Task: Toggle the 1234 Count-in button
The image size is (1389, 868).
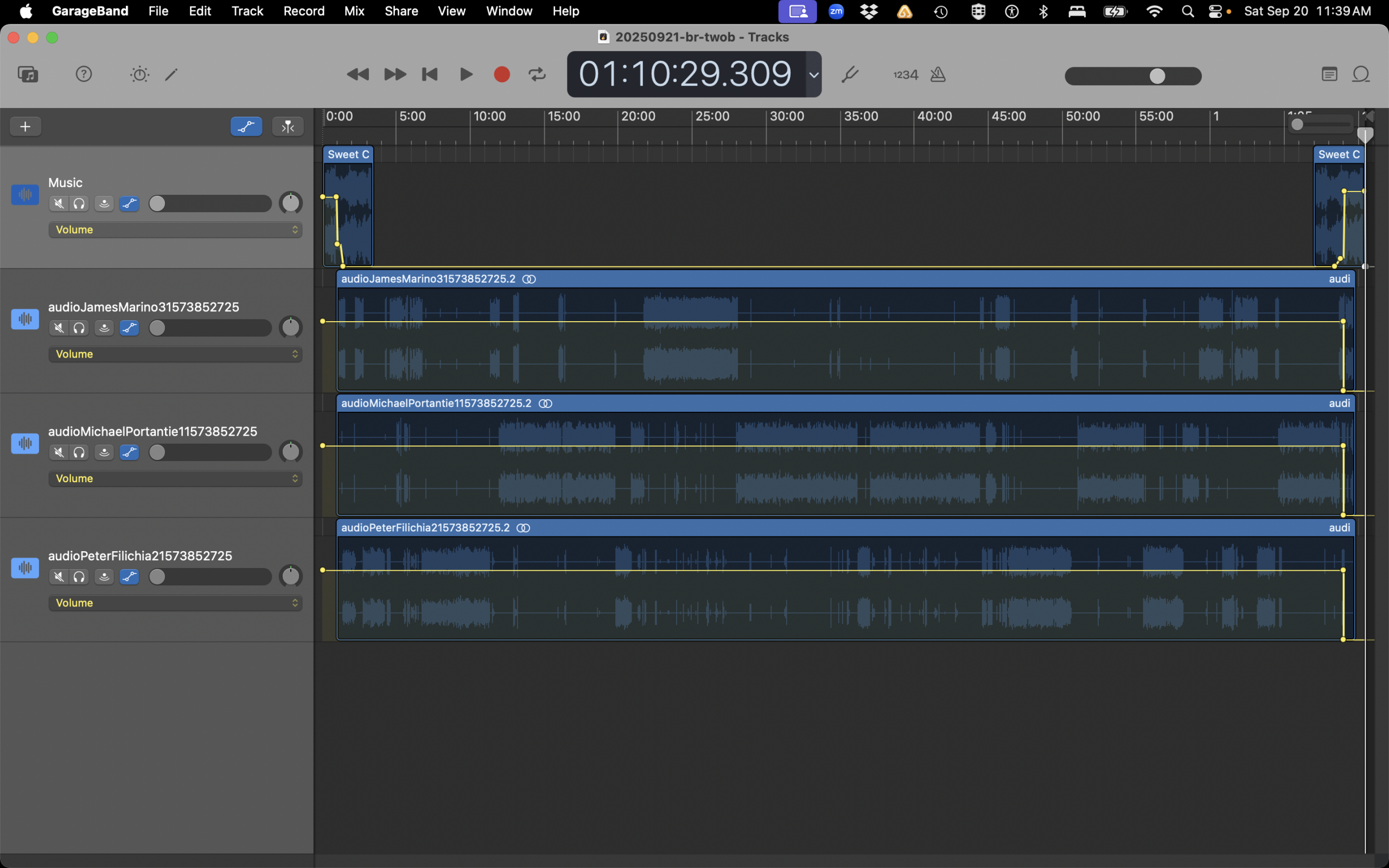Action: coord(905,75)
